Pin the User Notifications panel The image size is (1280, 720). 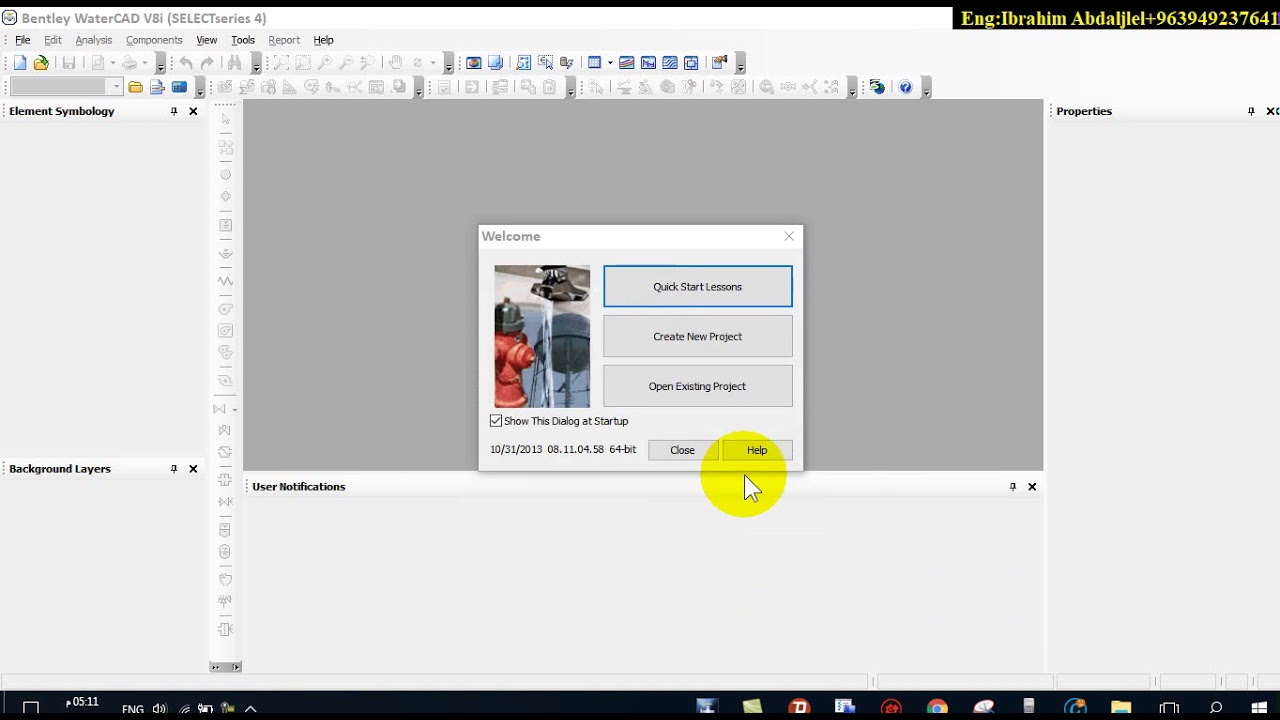tap(1013, 487)
